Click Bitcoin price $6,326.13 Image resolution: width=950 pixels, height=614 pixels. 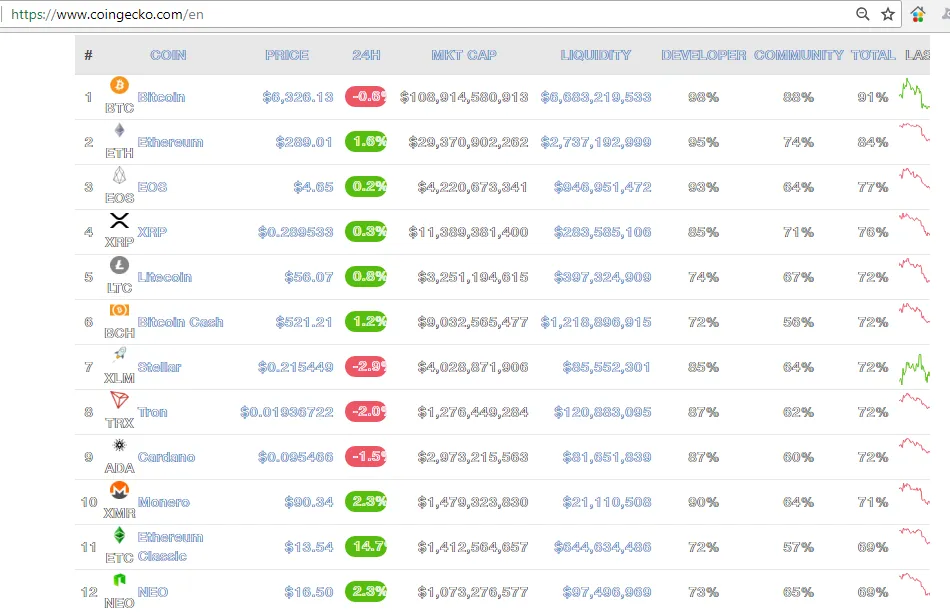point(298,97)
